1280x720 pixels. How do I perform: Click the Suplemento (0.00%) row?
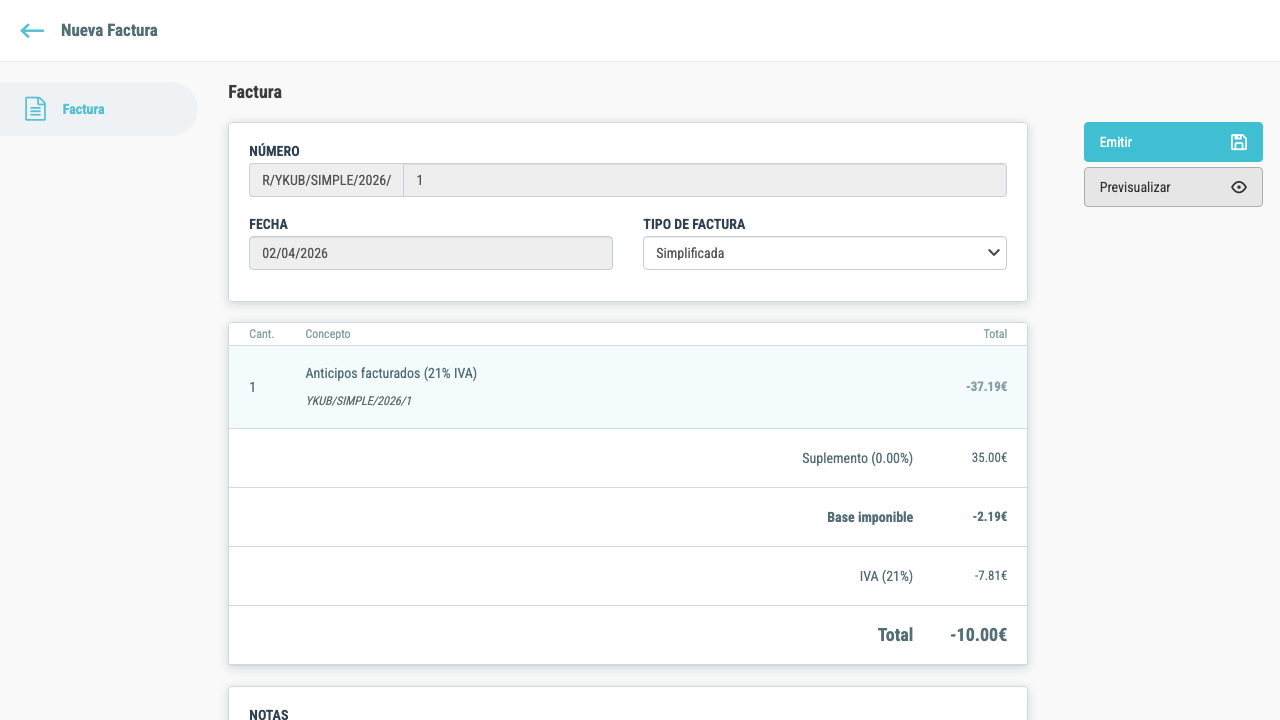tap(628, 458)
